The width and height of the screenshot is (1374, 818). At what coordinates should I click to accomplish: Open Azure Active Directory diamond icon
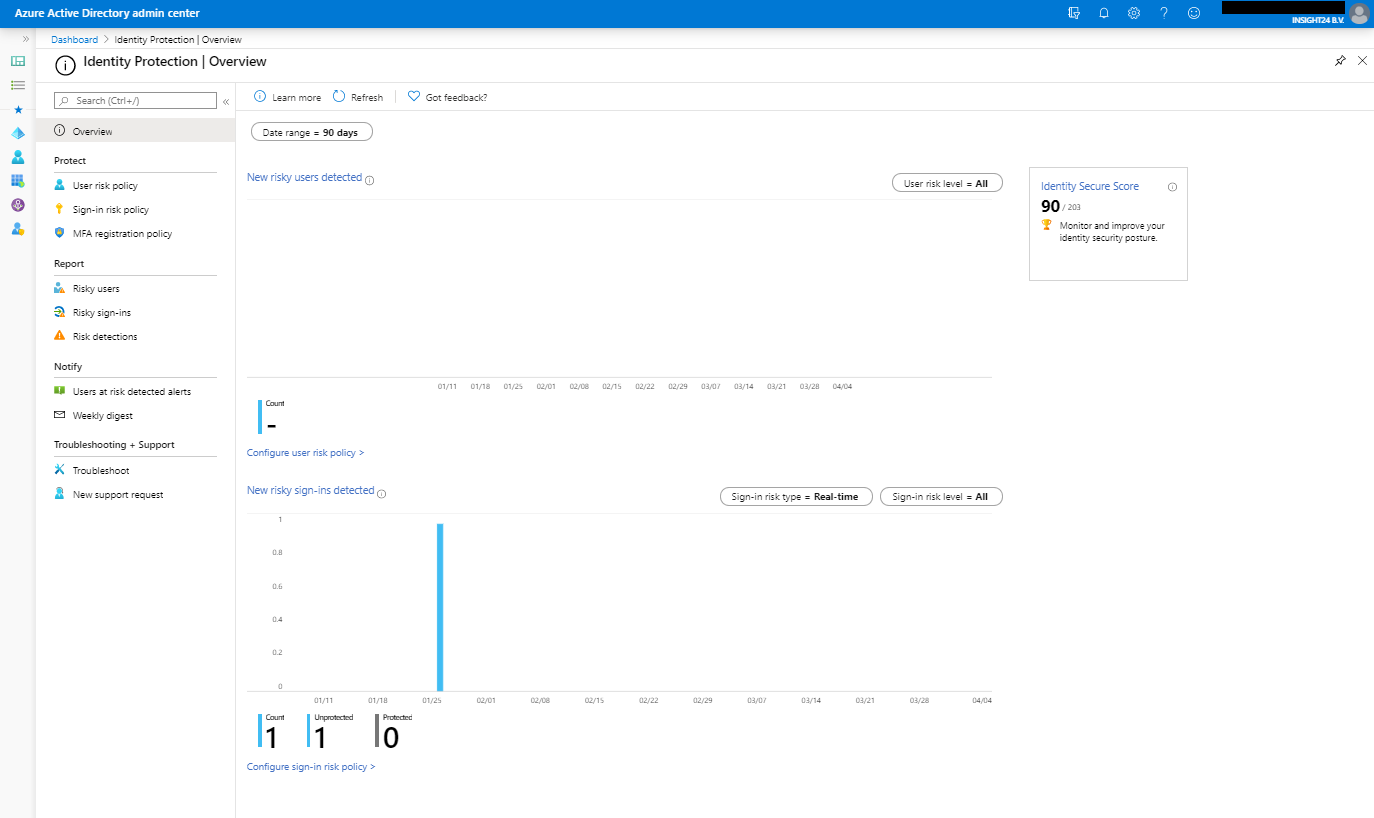coord(17,133)
